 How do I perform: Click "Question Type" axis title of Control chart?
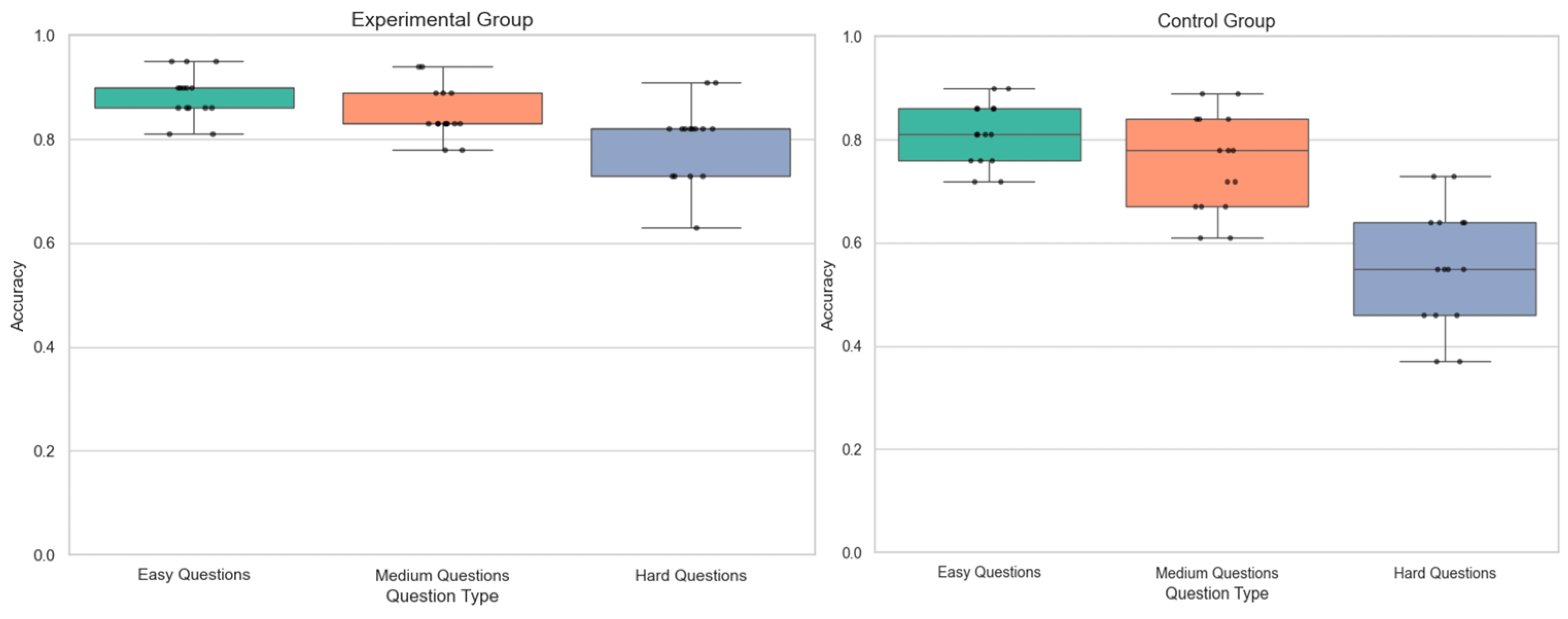click(x=1217, y=593)
